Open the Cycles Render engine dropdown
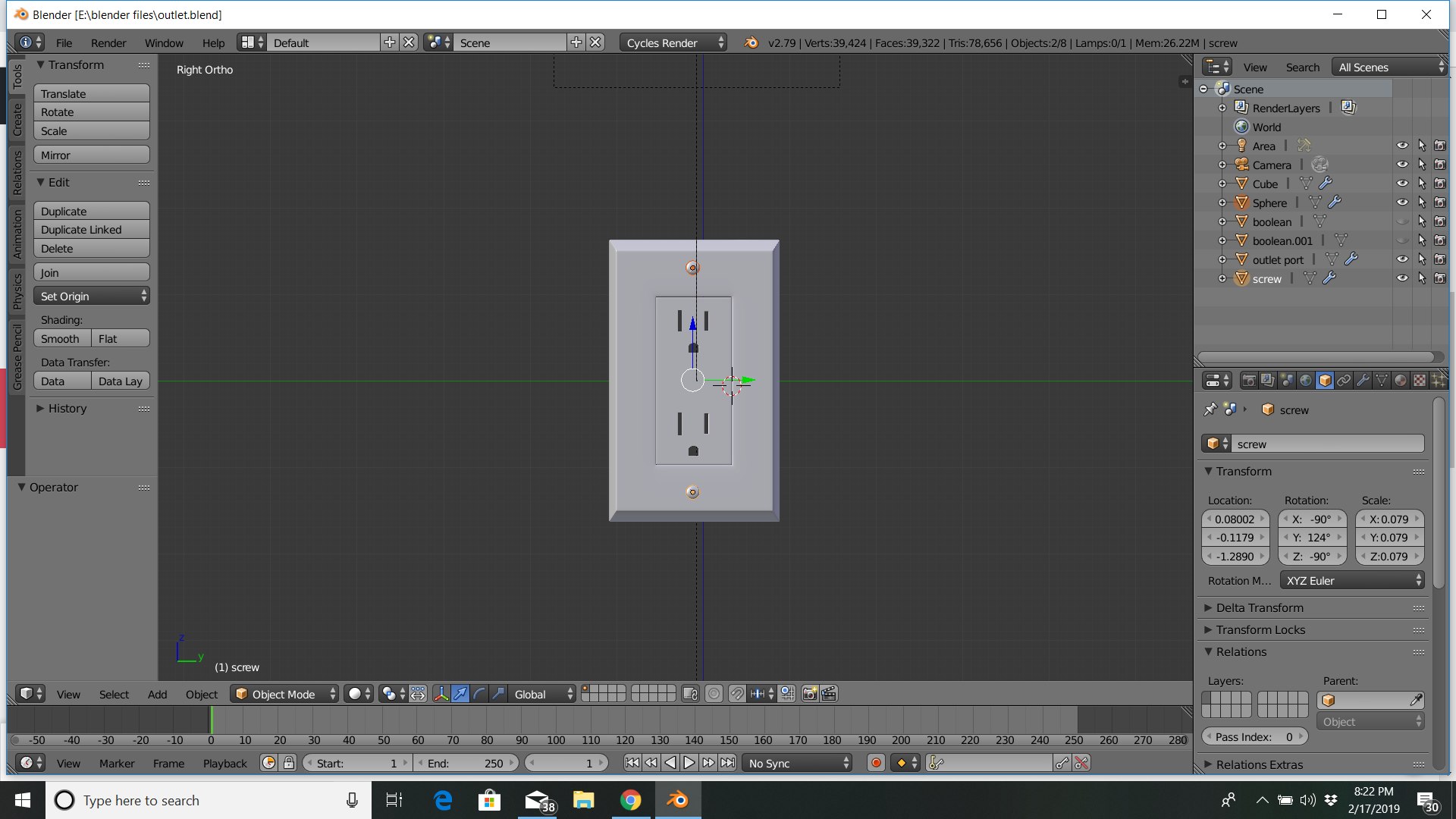This screenshot has height=819, width=1456. [673, 42]
